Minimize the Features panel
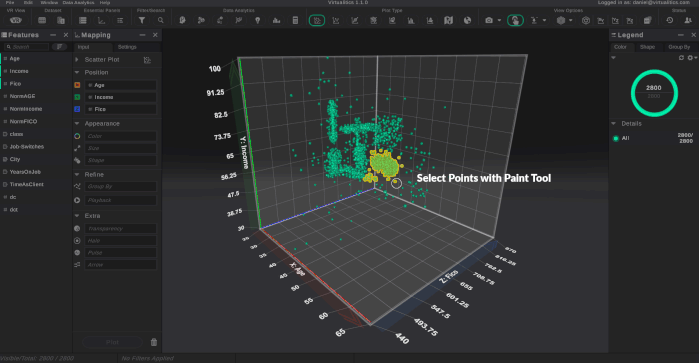 (53, 35)
